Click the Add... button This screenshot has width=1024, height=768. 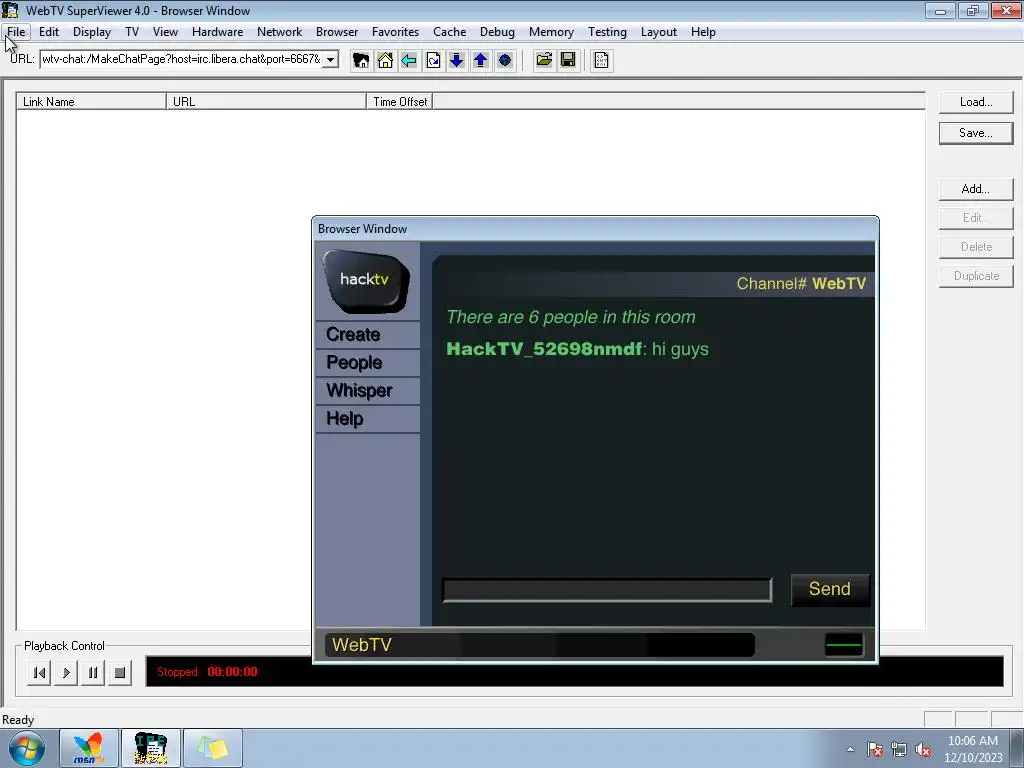click(x=976, y=189)
